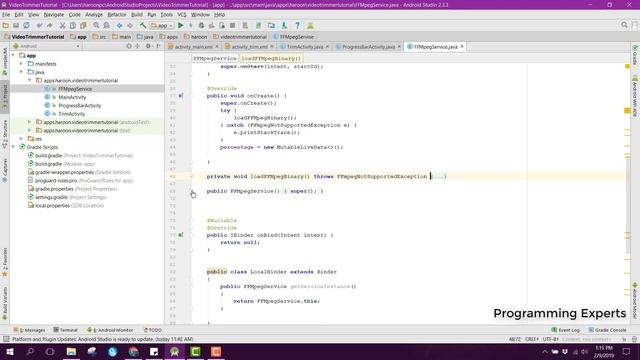Image resolution: width=640 pixels, height=360 pixels.
Task: Open gradle.properties file
Action: pyautogui.click(x=54, y=189)
